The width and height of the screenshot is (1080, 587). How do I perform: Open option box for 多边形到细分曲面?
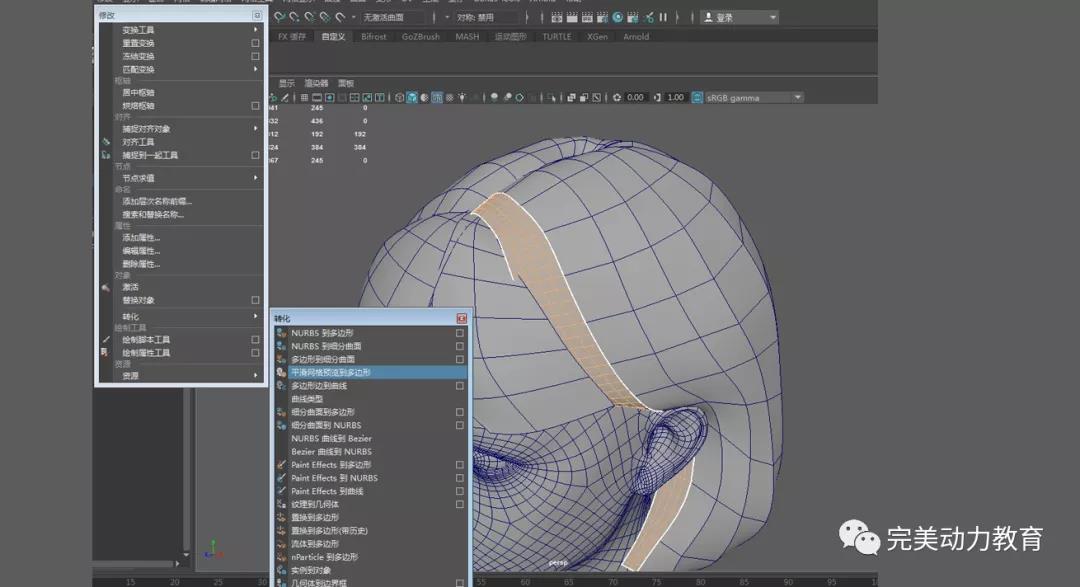click(459, 359)
